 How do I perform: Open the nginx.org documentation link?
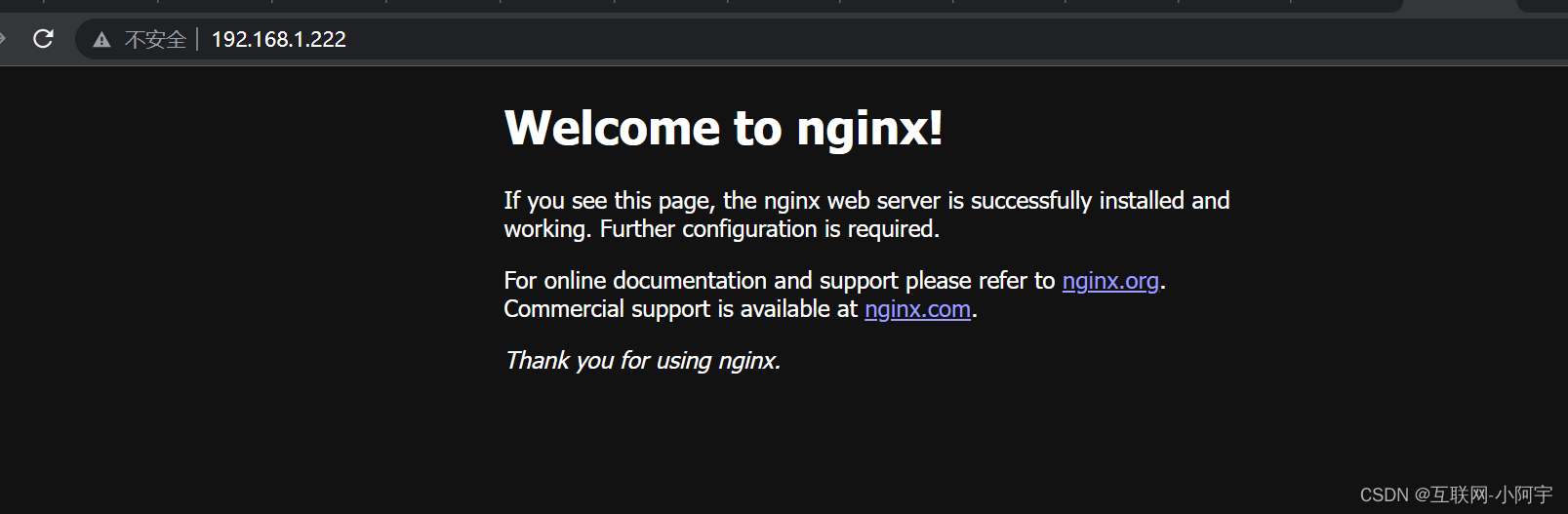[1110, 281]
